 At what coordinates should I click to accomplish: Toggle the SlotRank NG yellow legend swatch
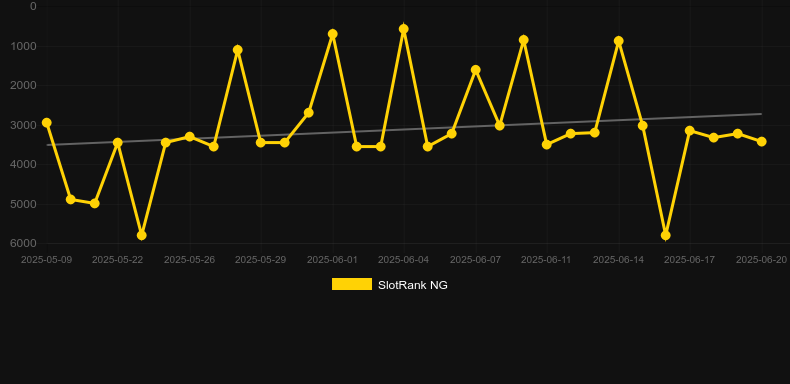pos(352,284)
